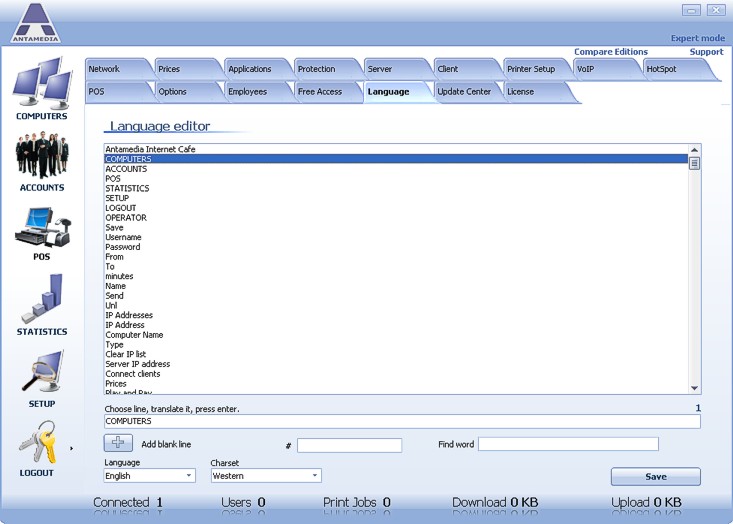Select the 'LOGOUT' list line

(x=396, y=208)
